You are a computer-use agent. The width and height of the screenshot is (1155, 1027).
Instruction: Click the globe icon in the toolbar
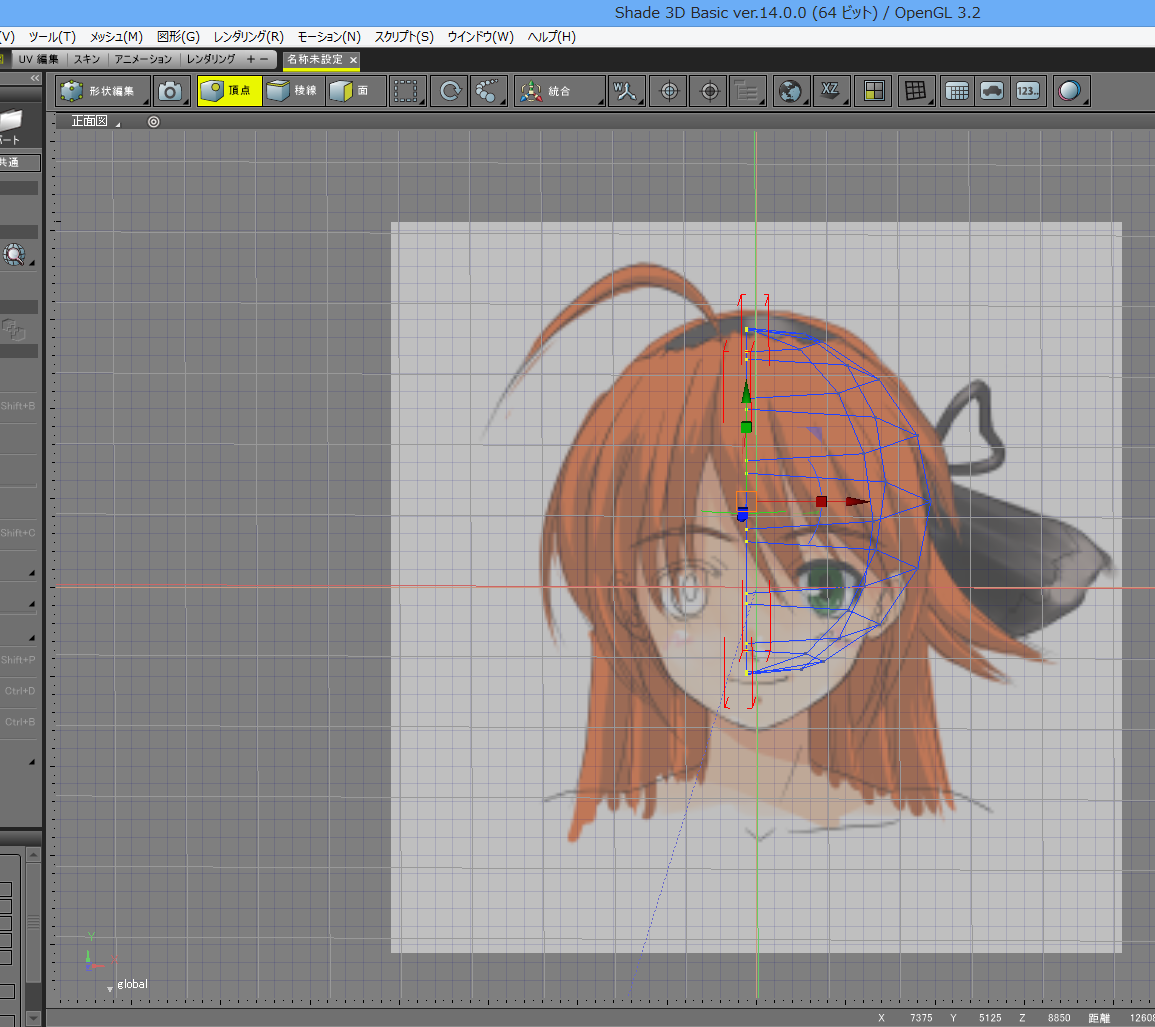tap(790, 92)
